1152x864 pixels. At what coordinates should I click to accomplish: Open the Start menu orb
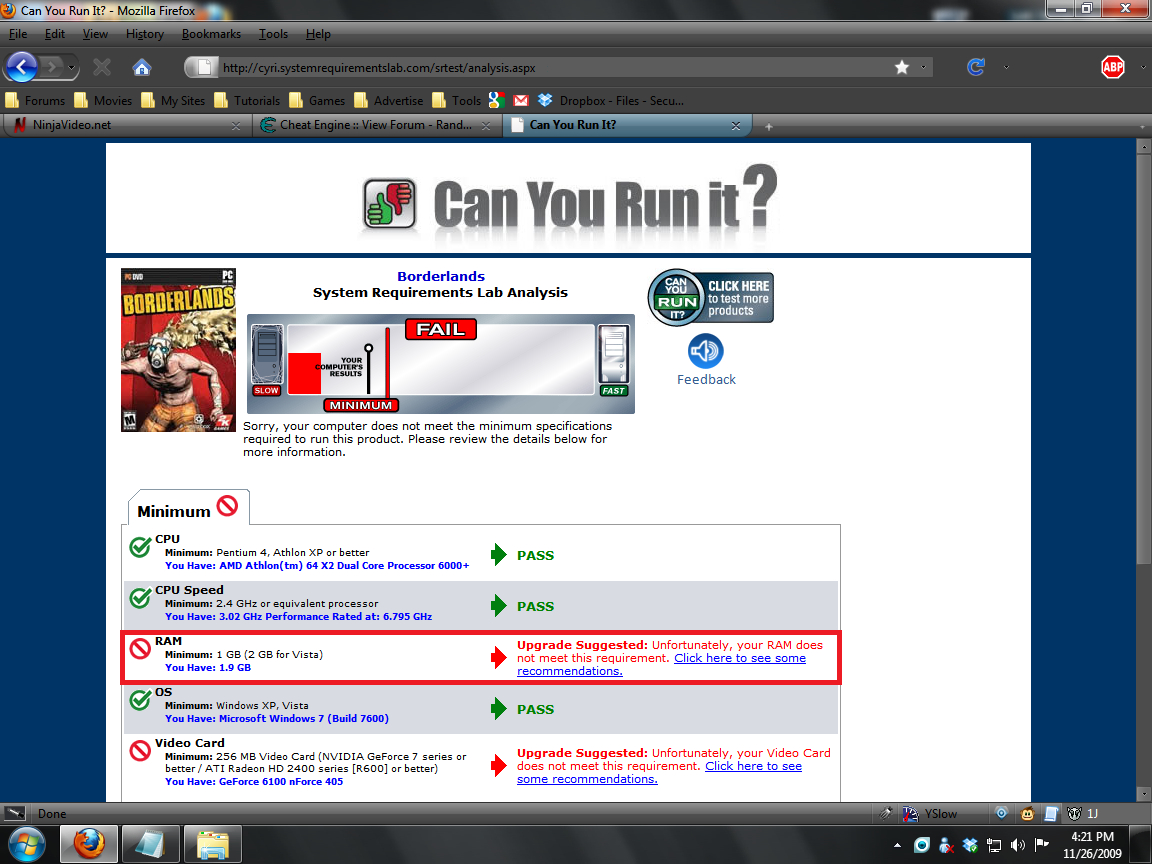click(26, 844)
